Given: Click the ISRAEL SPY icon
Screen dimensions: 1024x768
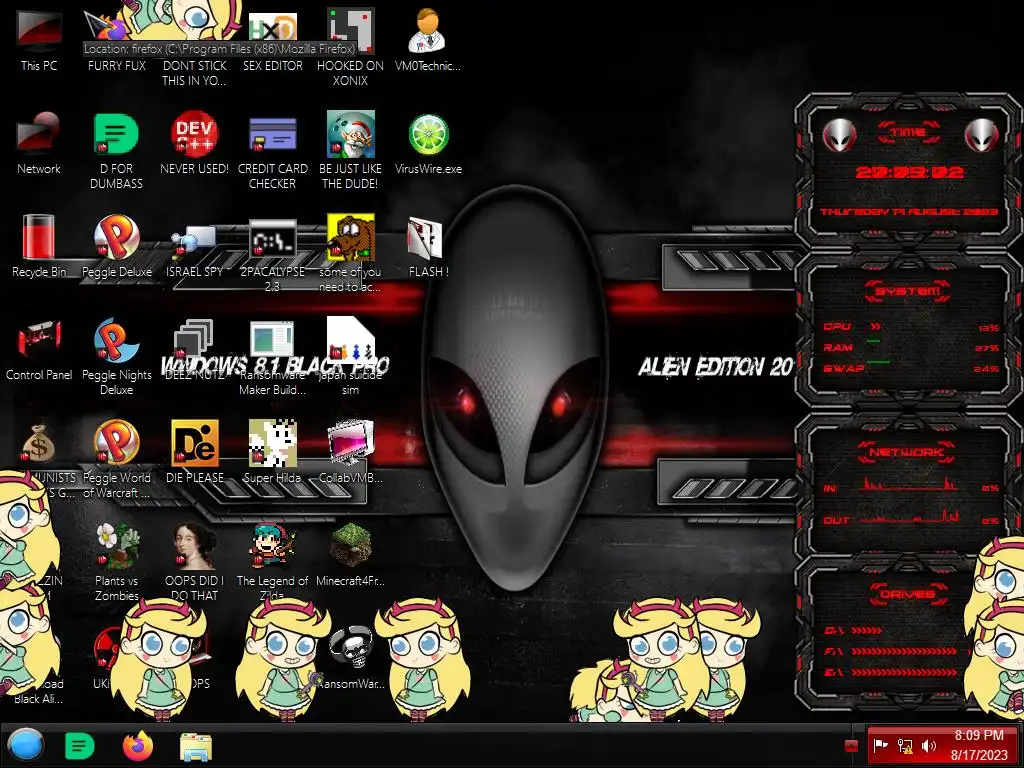Looking at the screenshot, I should (x=194, y=251).
